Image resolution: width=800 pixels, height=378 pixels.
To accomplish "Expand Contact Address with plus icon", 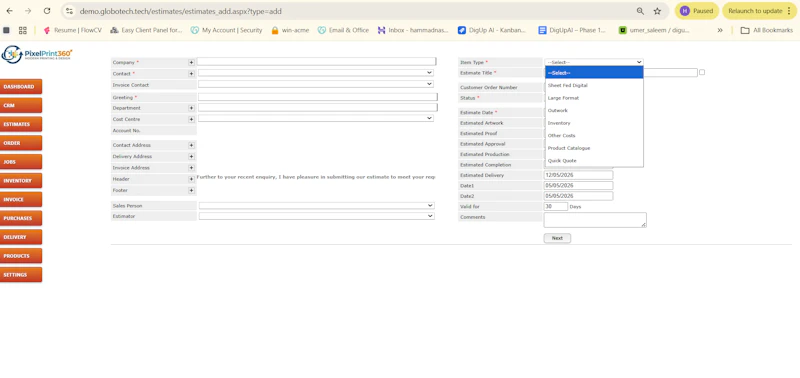I will (x=191, y=145).
